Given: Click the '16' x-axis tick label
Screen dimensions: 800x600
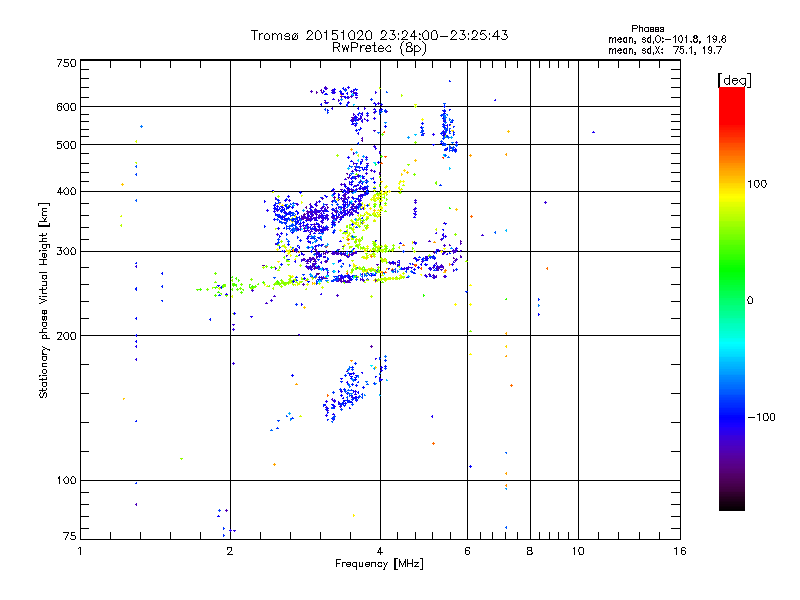Looking at the screenshot, I should (x=680, y=552).
